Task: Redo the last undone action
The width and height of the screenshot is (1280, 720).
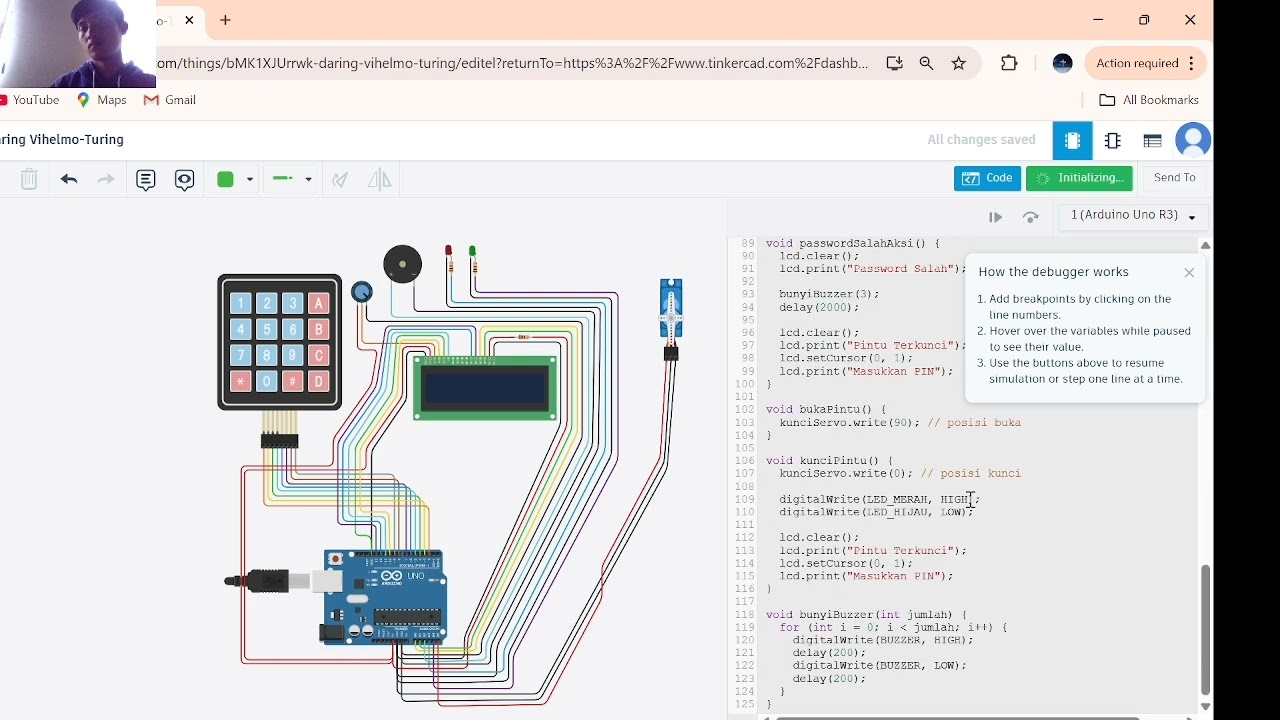Action: (x=106, y=180)
